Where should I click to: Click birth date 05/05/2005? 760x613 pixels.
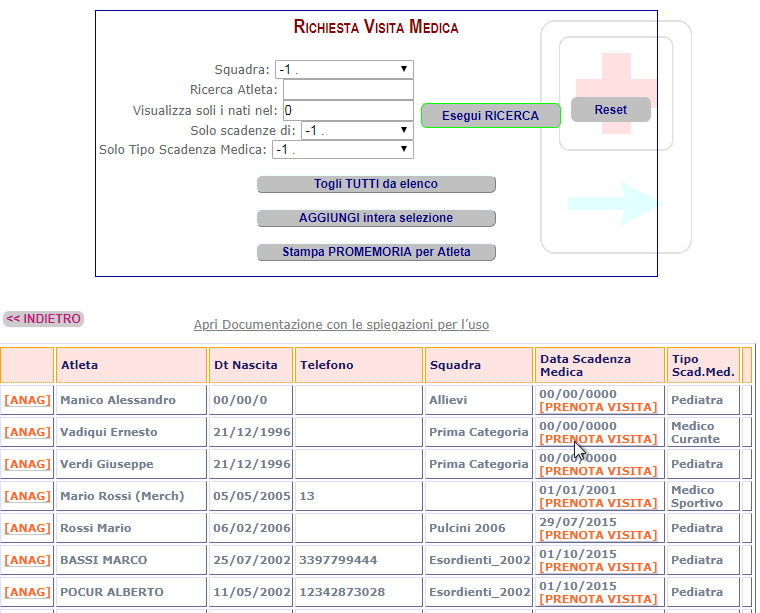252,496
